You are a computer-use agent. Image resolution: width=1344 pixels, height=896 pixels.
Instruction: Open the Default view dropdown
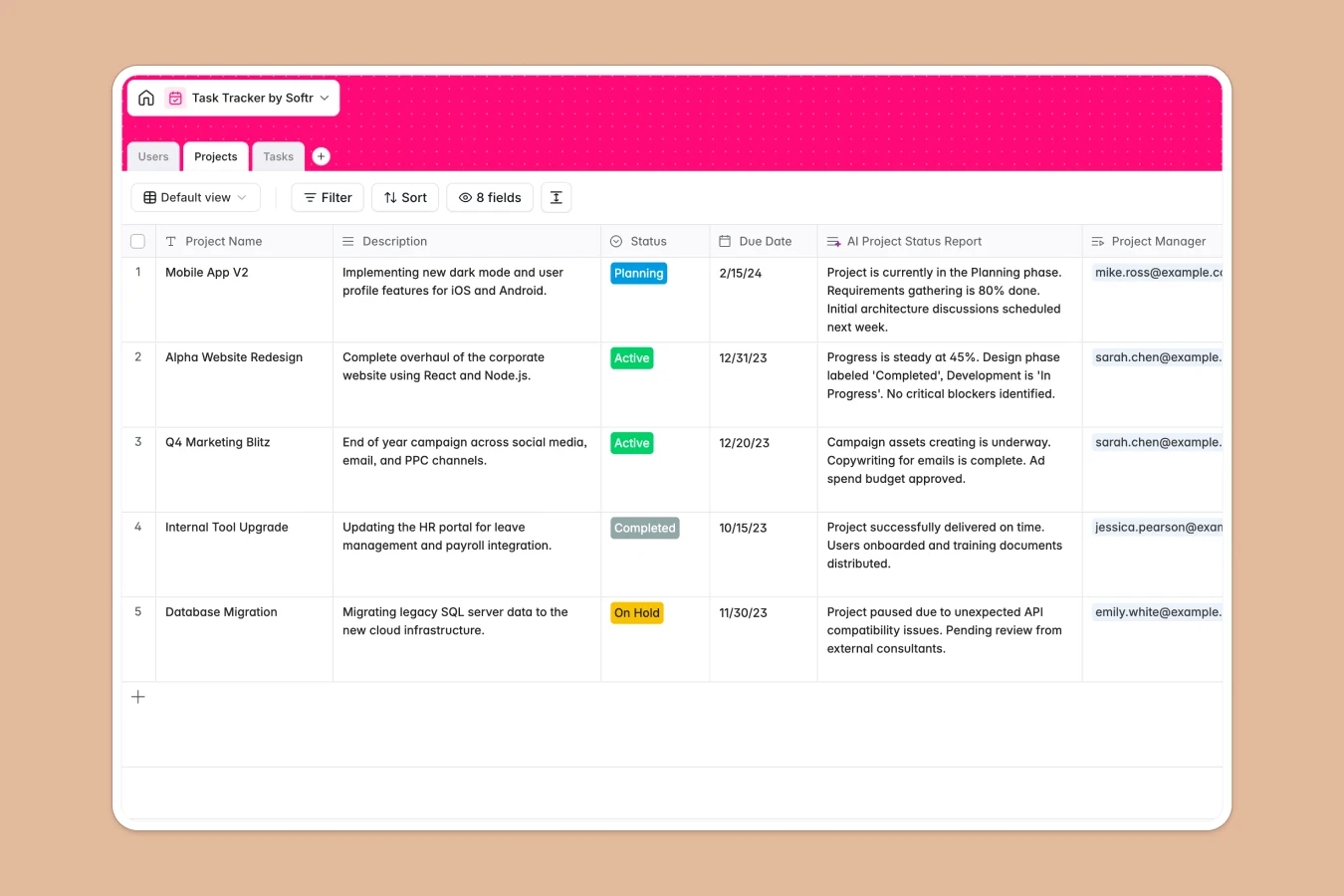[x=195, y=197]
